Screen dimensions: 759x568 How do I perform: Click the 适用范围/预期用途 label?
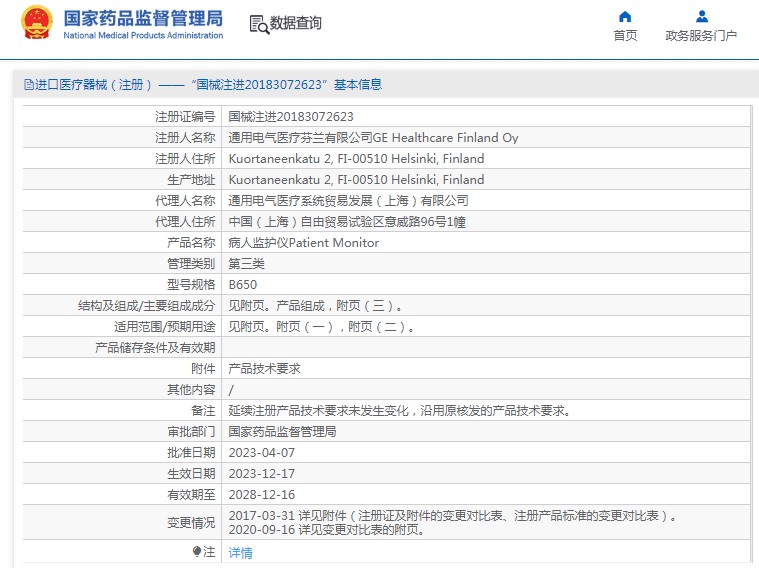(165, 327)
